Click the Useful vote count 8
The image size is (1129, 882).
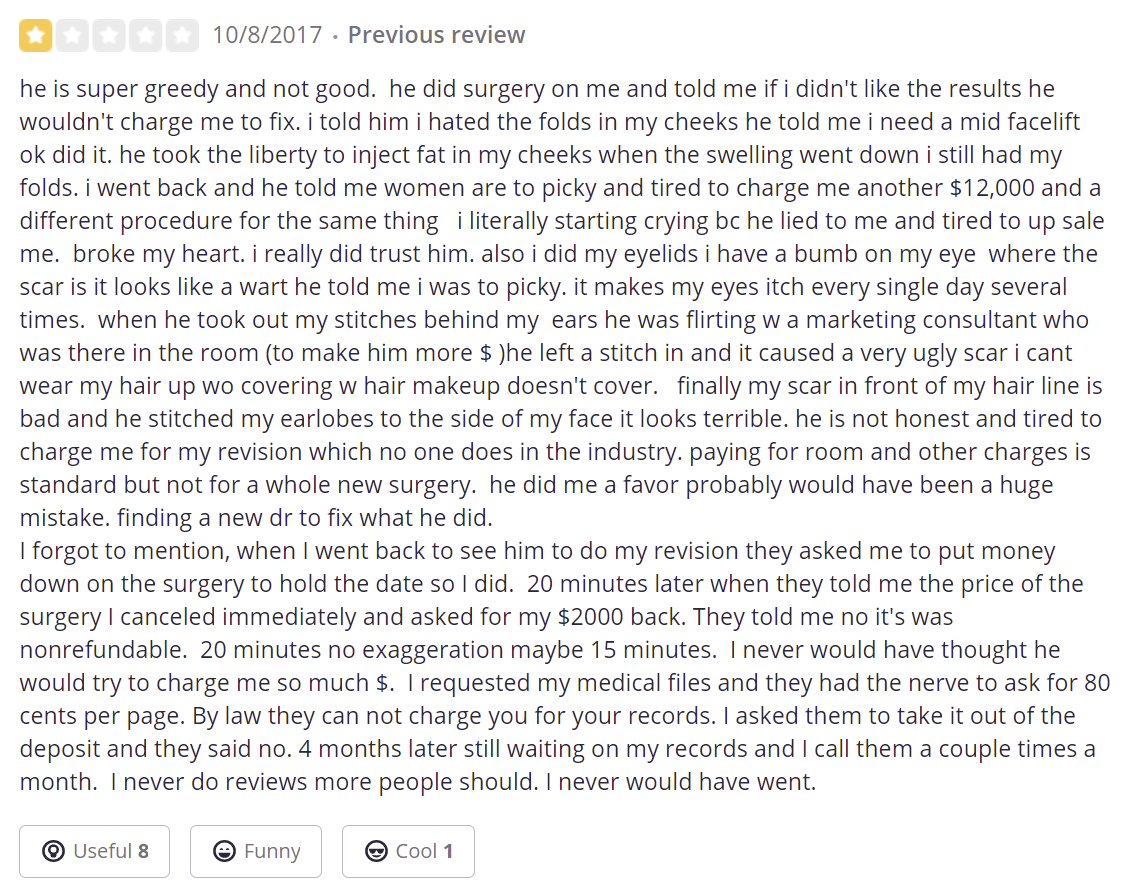(143, 851)
